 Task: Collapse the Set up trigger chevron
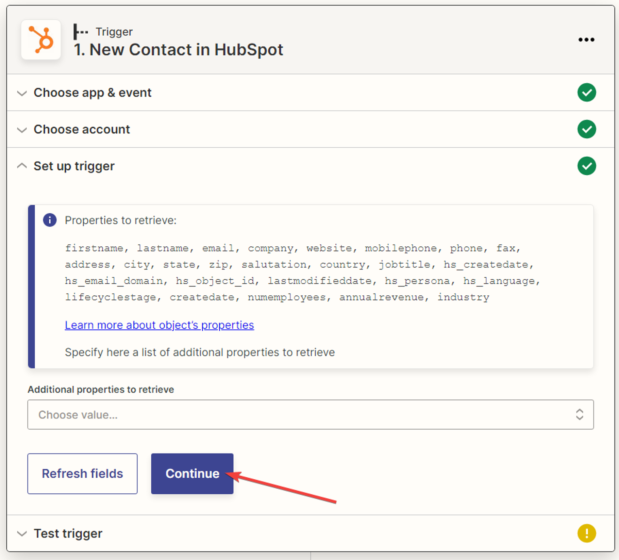tap(22, 166)
